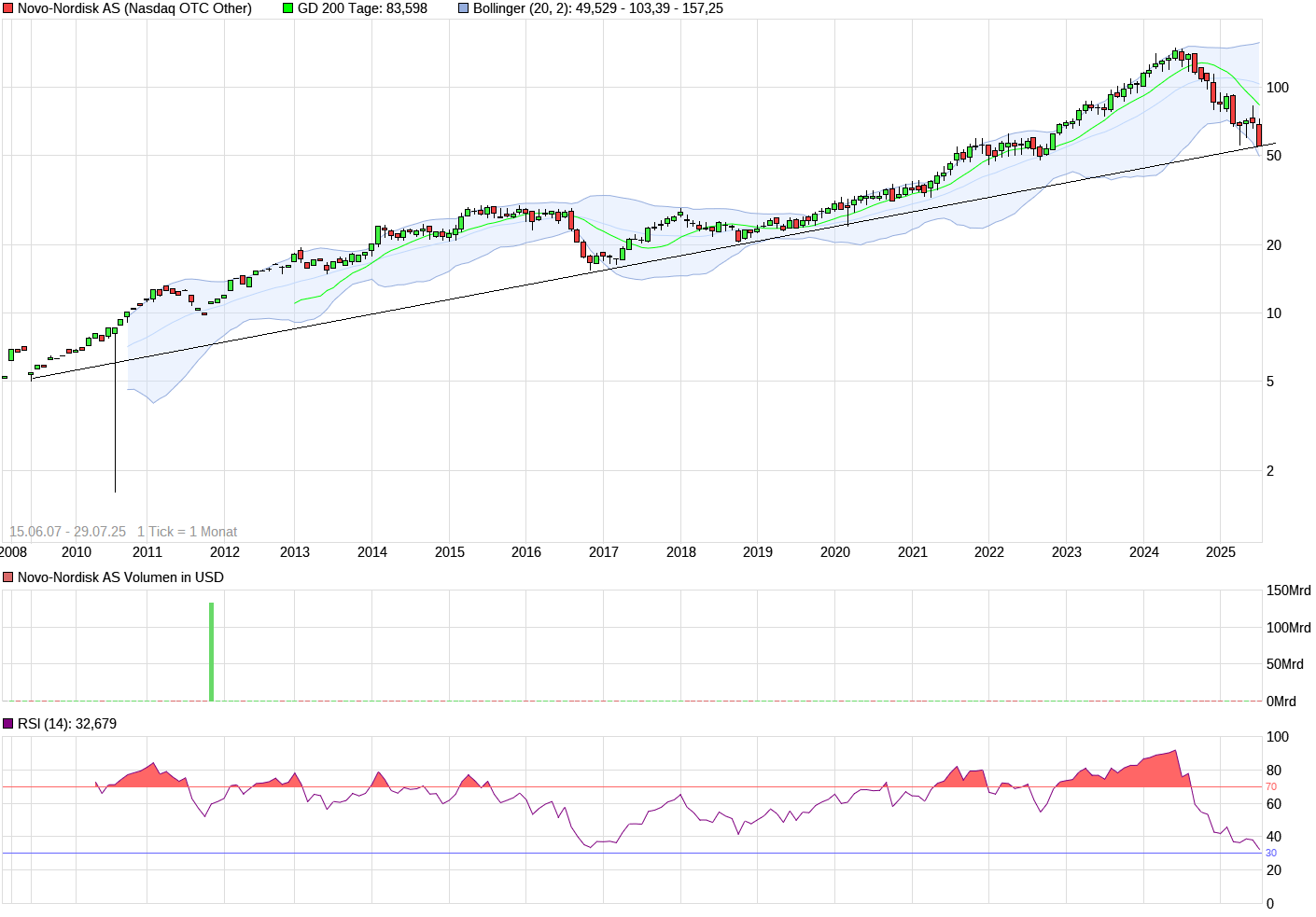
Task: Click the 0Mrd volume axis label
Action: [1281, 702]
